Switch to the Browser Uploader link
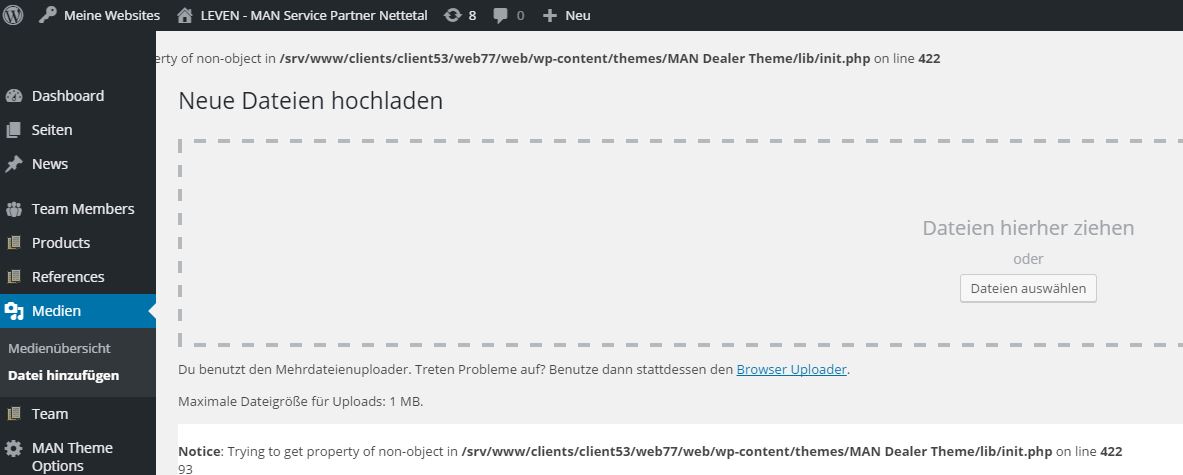 coord(791,369)
